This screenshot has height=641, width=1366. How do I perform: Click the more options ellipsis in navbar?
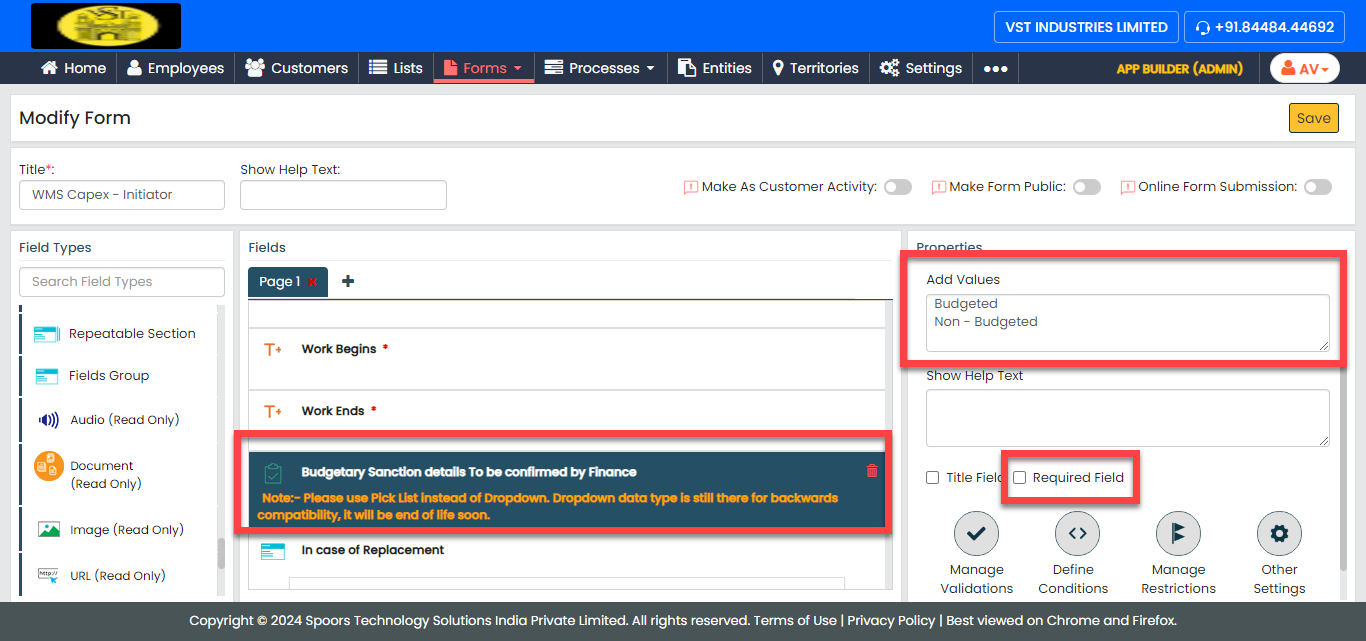995,68
